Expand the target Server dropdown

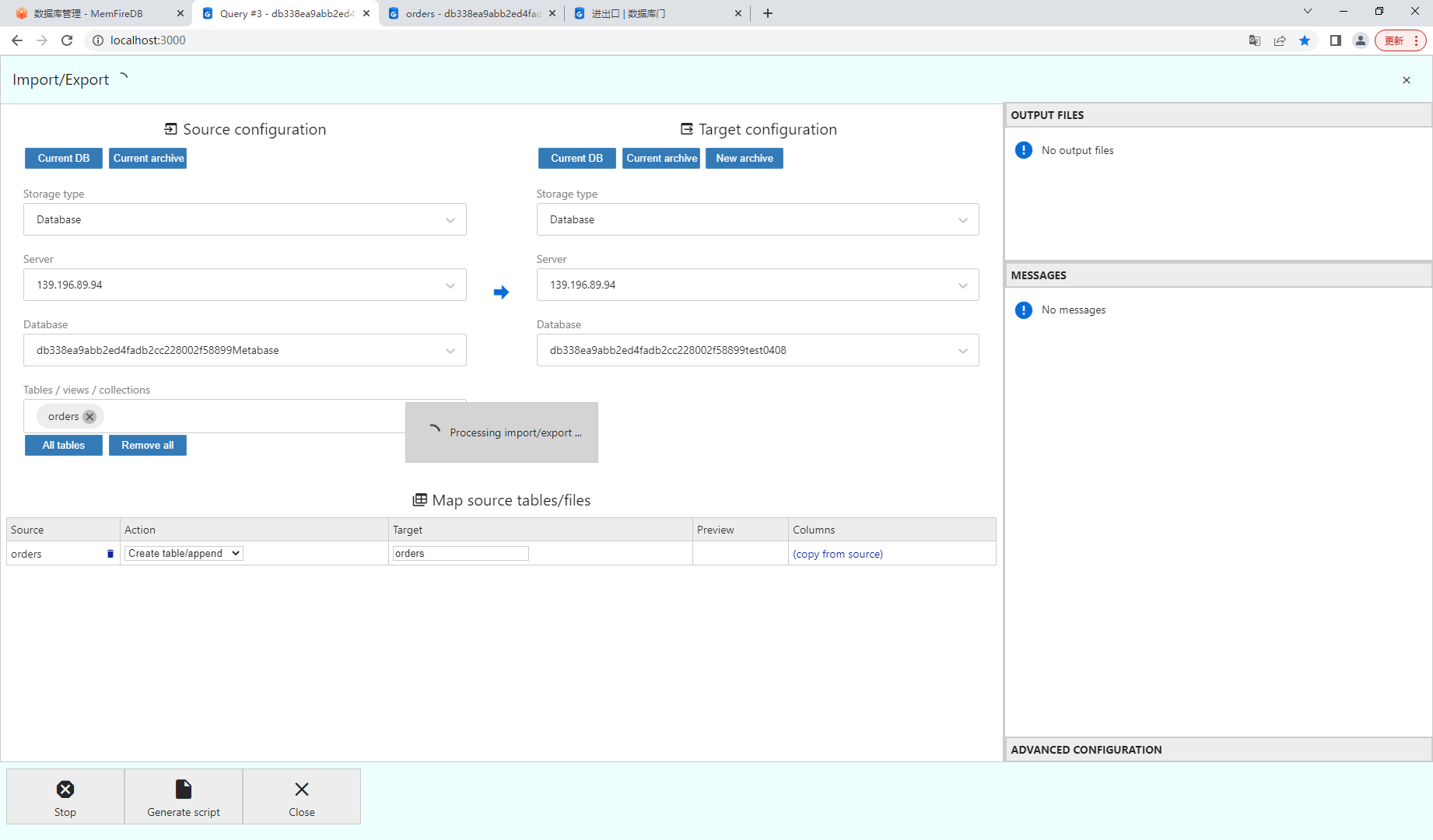coord(758,285)
